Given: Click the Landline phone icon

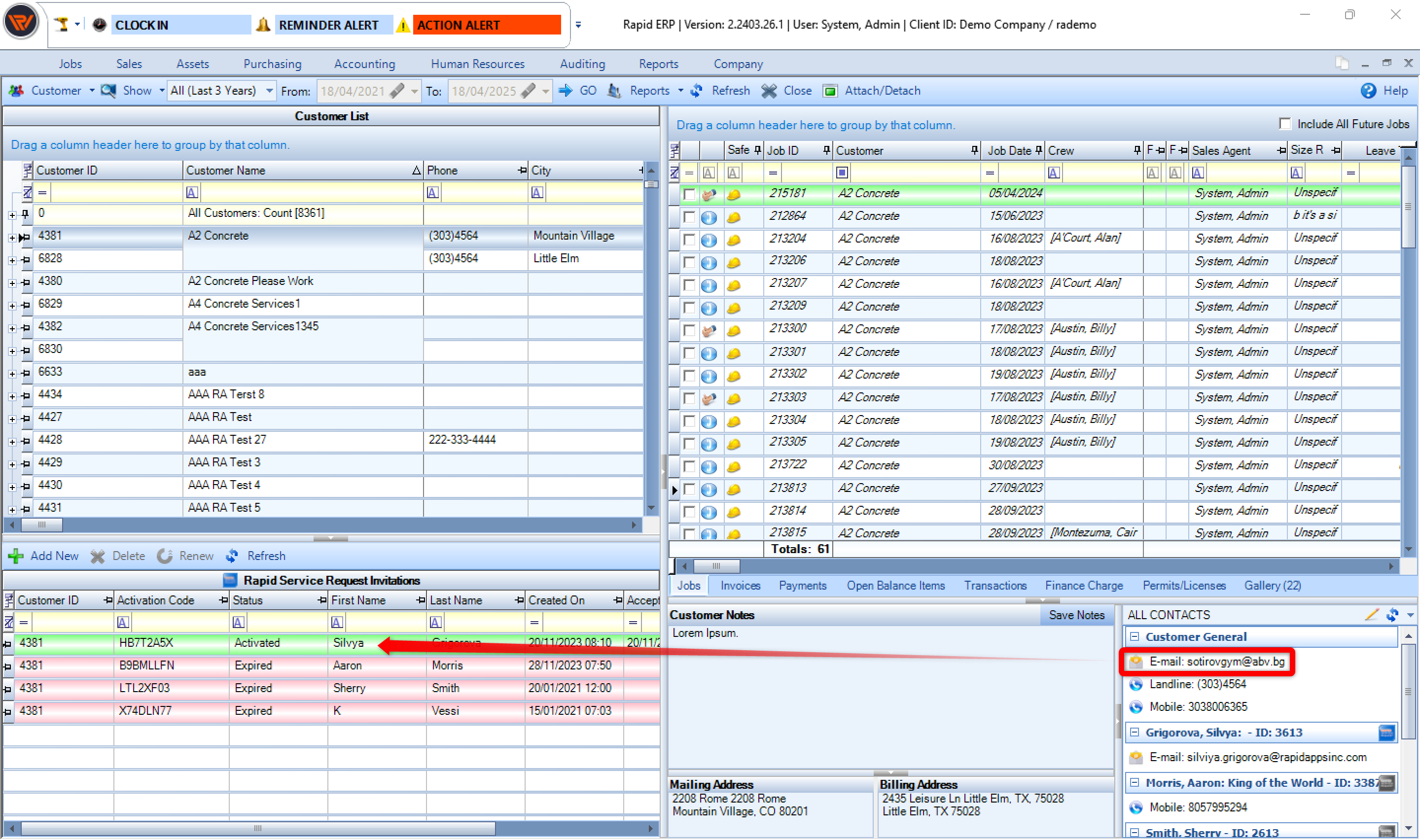Looking at the screenshot, I should coord(1136,684).
